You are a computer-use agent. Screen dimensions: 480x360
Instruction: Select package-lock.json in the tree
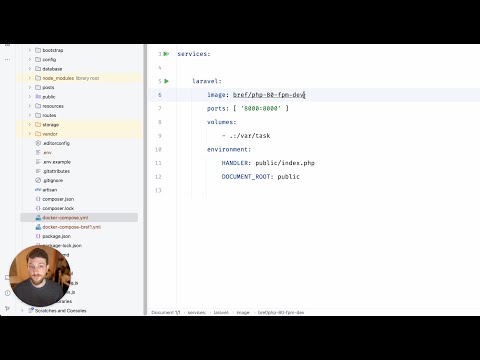[62, 246]
